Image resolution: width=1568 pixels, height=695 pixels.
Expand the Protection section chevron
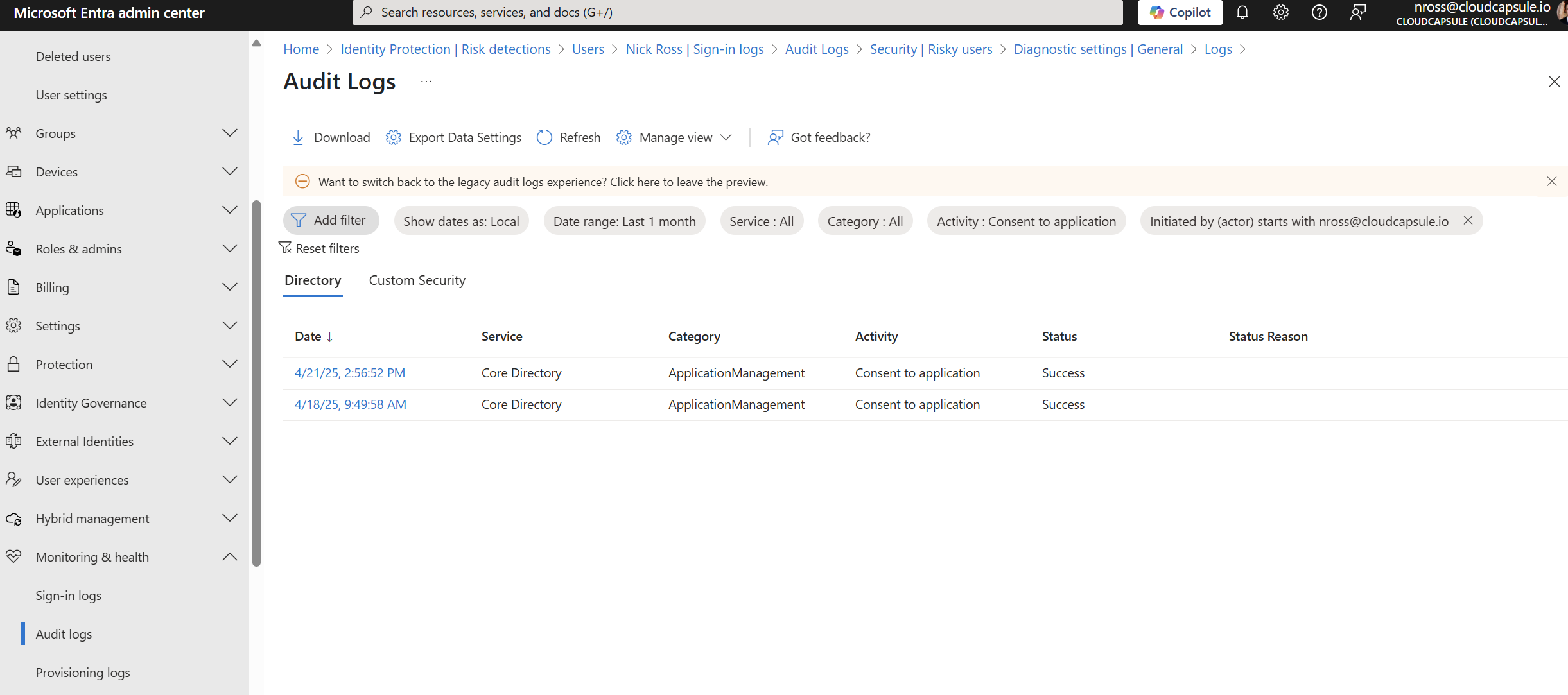pyautogui.click(x=230, y=365)
